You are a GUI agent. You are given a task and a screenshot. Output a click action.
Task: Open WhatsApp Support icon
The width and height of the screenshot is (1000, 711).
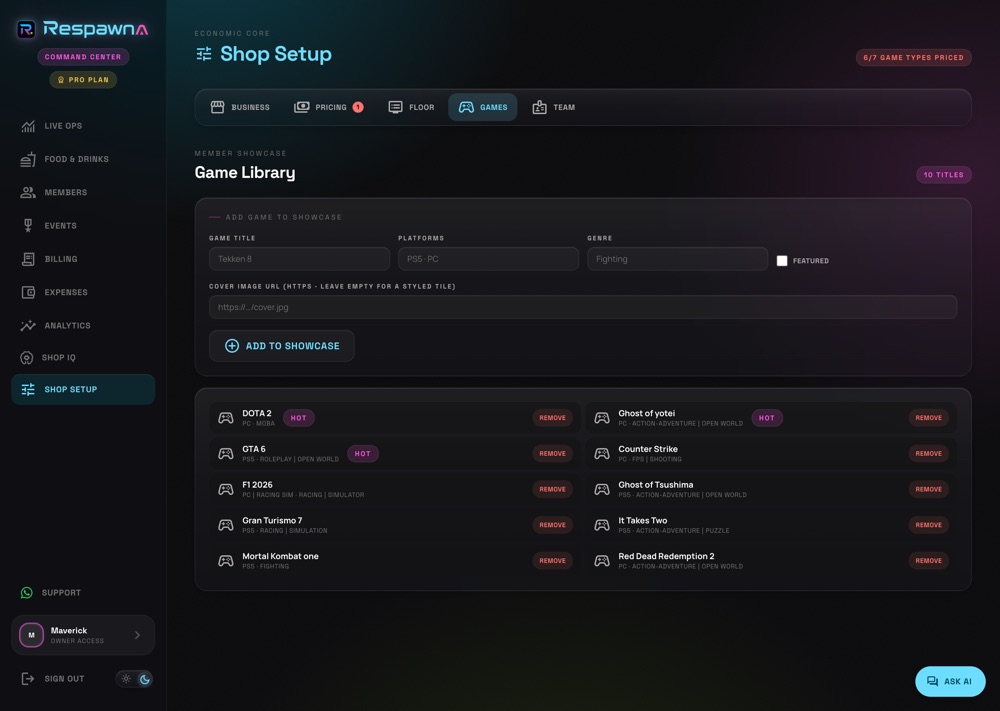(27, 593)
